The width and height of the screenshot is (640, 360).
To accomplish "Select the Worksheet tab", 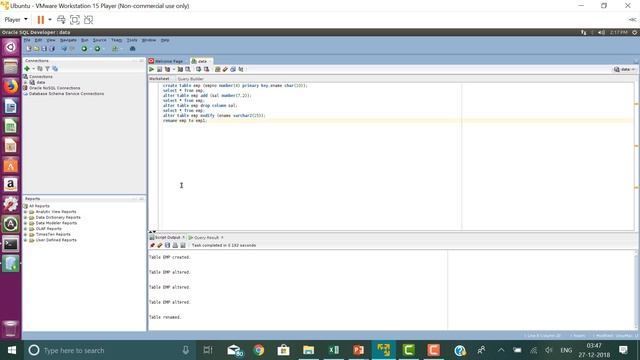I will (x=159, y=78).
